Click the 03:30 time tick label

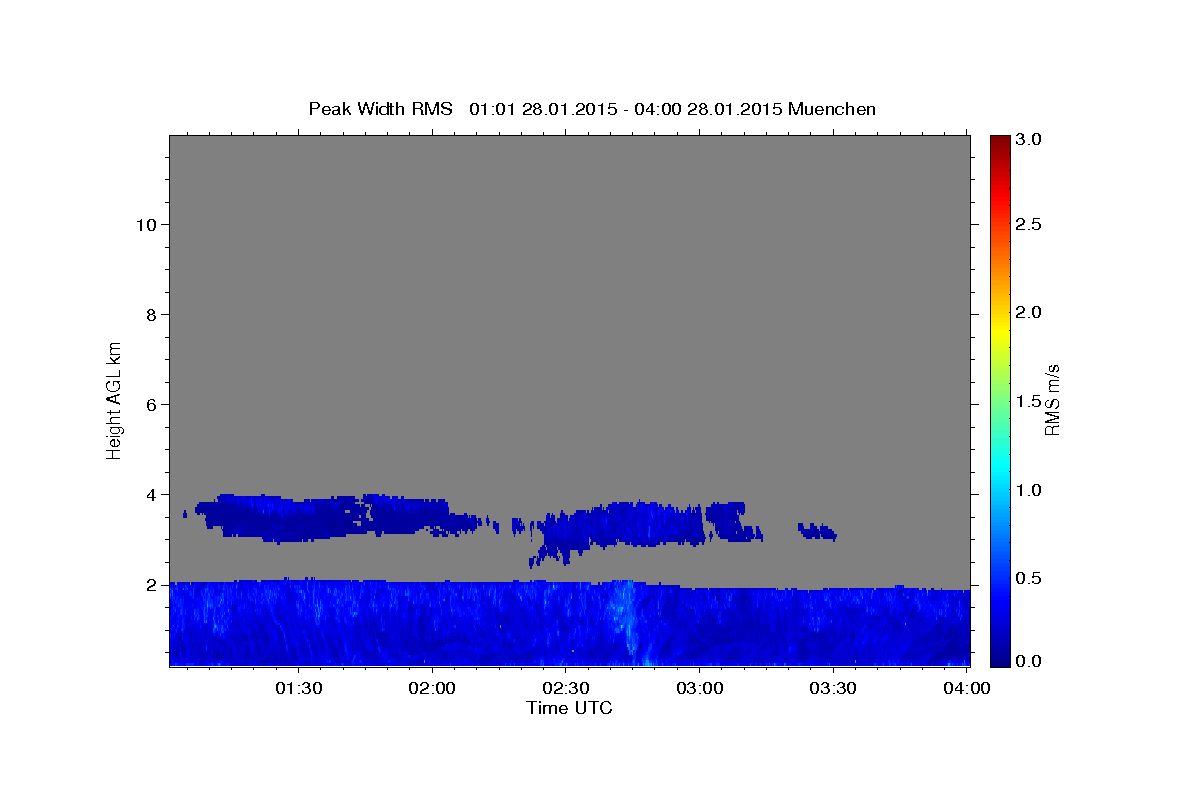(833, 688)
